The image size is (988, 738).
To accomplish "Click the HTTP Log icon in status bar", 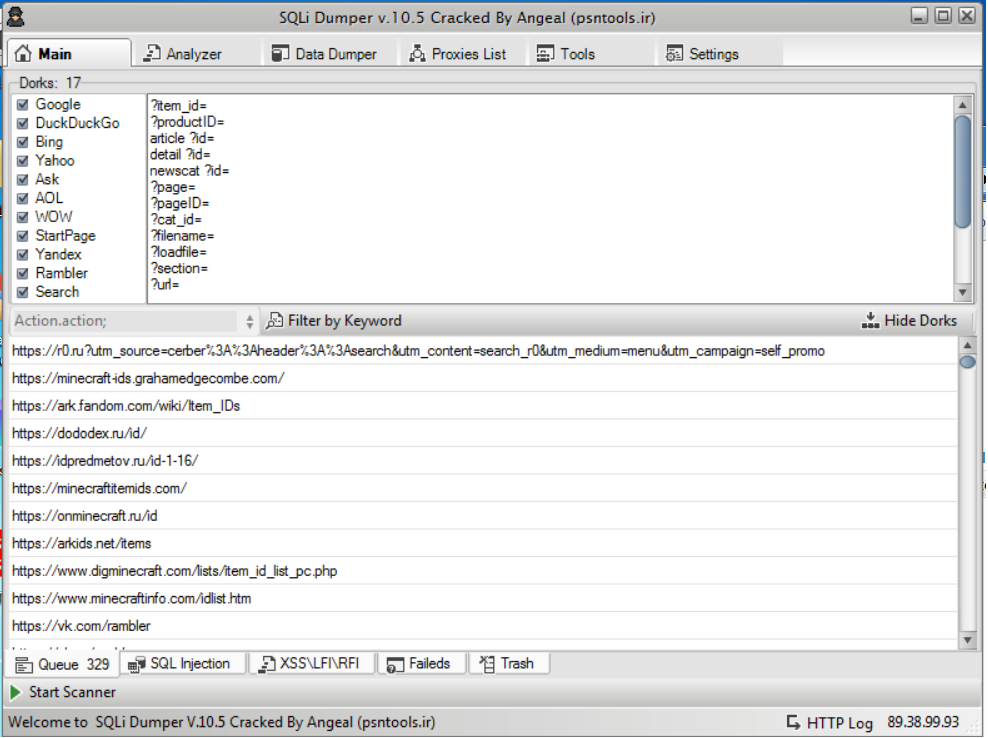I will (x=793, y=722).
